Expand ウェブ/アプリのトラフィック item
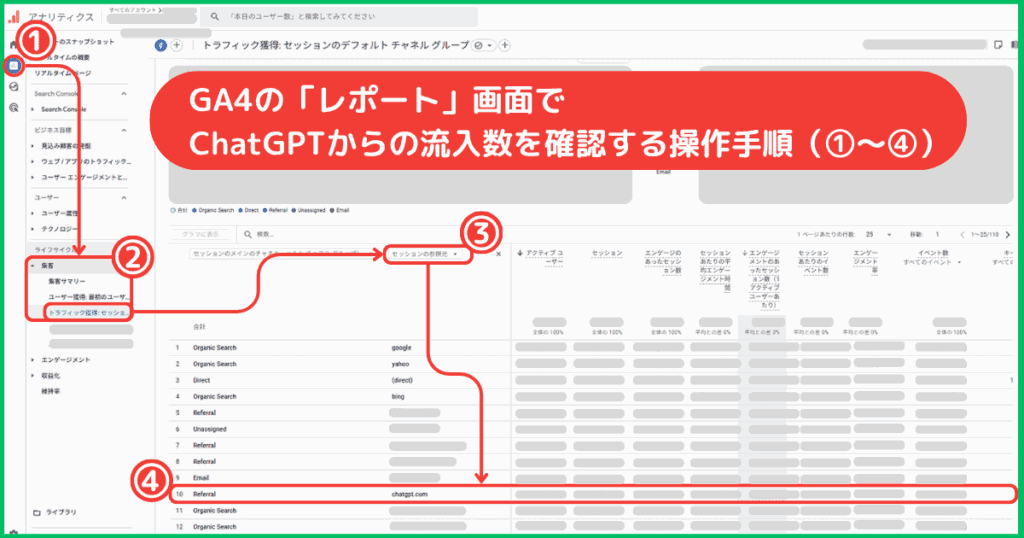This screenshot has width=1024, height=538. (x=33, y=161)
